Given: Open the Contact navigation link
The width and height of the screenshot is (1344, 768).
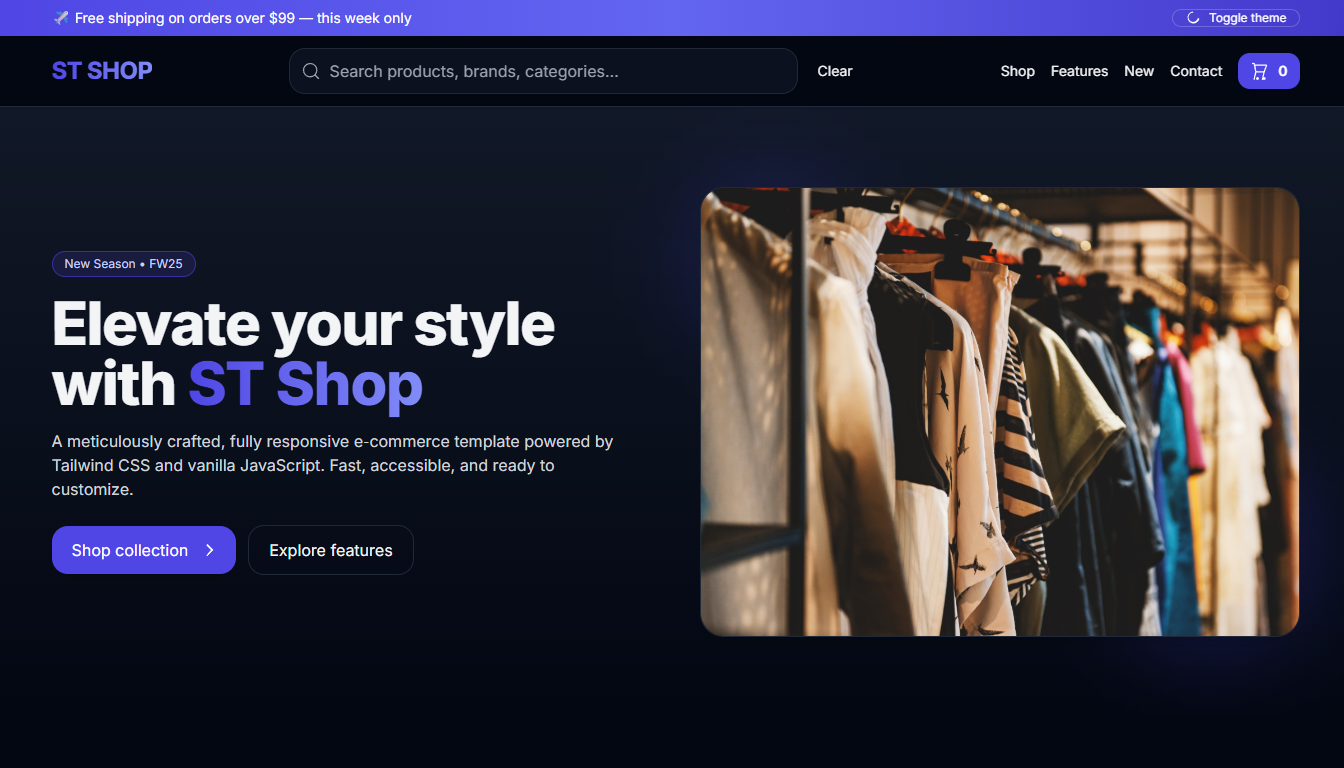Looking at the screenshot, I should coord(1196,71).
